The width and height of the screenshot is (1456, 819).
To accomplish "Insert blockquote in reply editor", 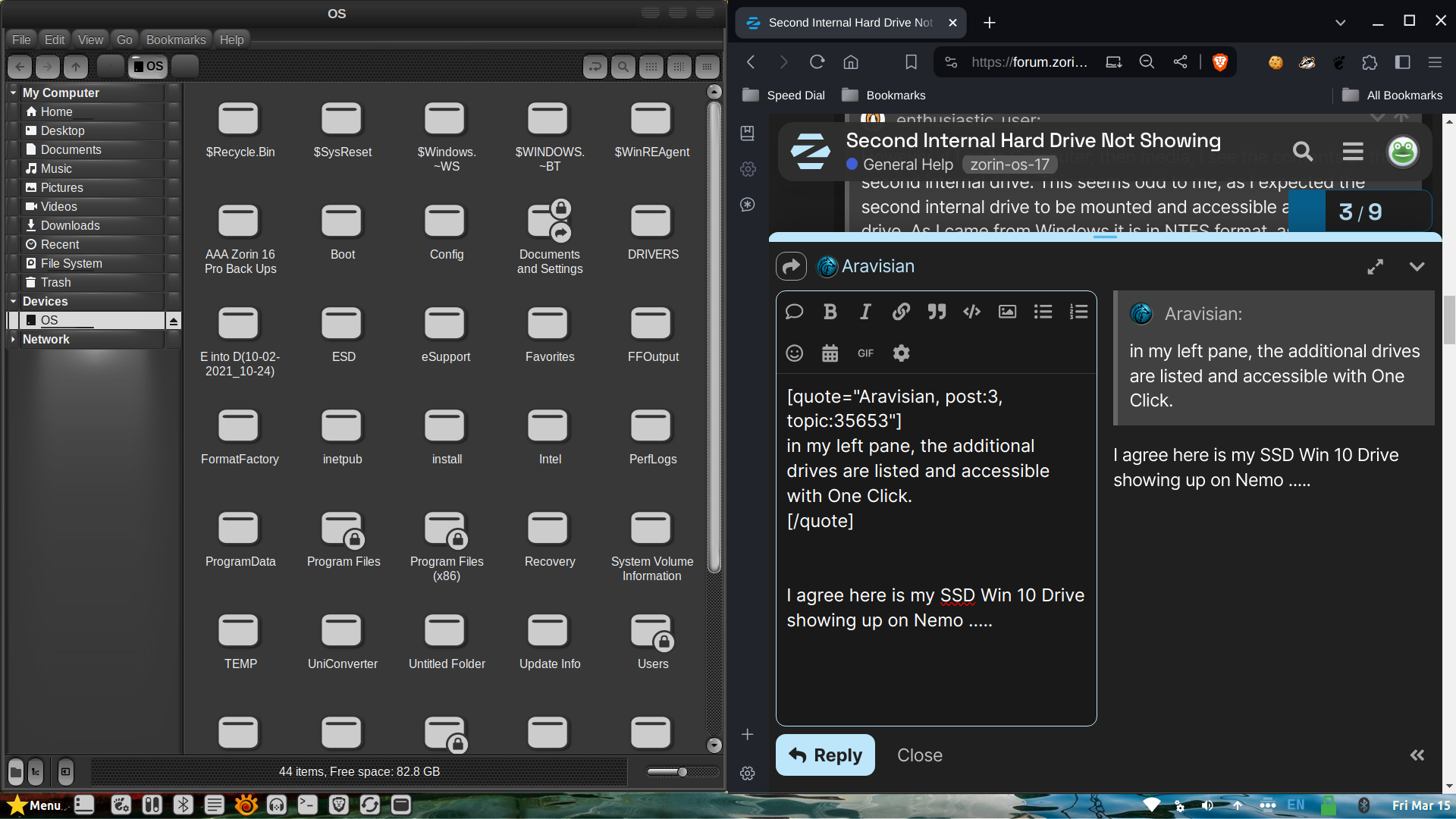I will point(937,312).
